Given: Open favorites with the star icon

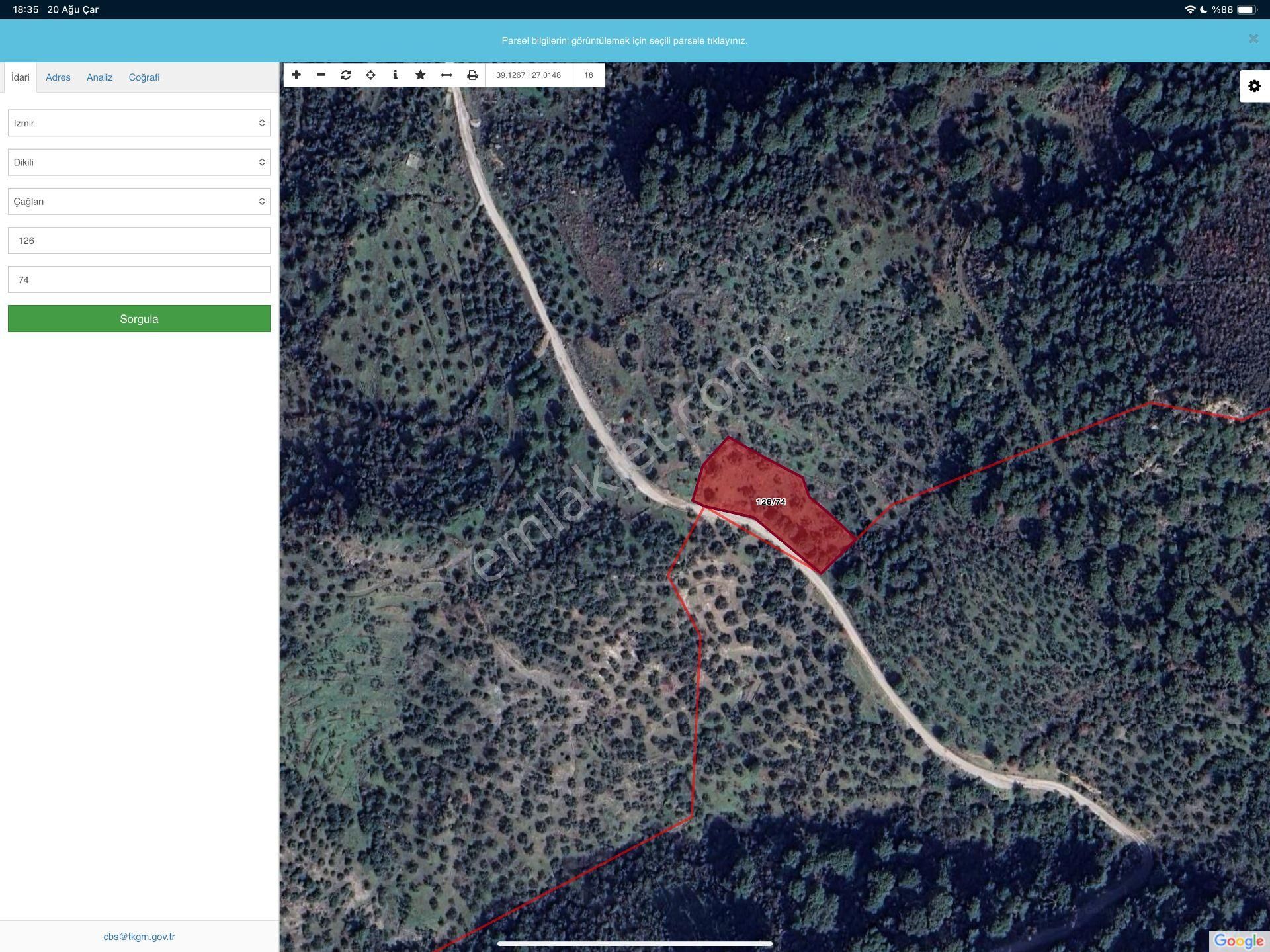Looking at the screenshot, I should (420, 75).
